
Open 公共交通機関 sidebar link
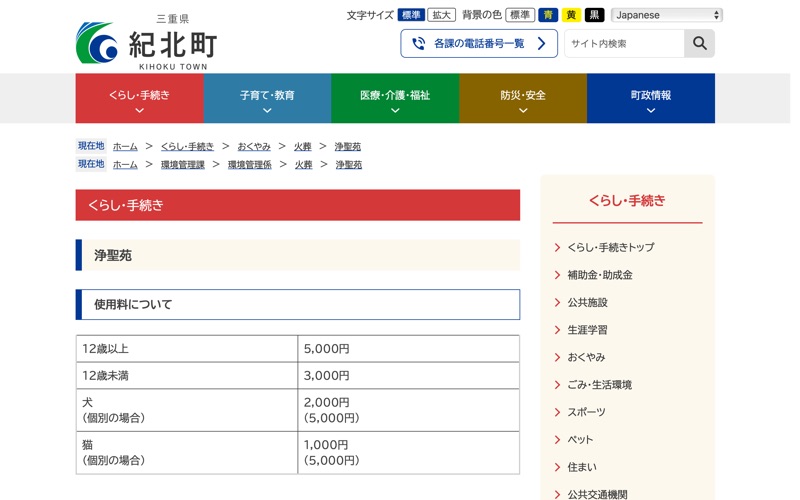[x=597, y=494]
